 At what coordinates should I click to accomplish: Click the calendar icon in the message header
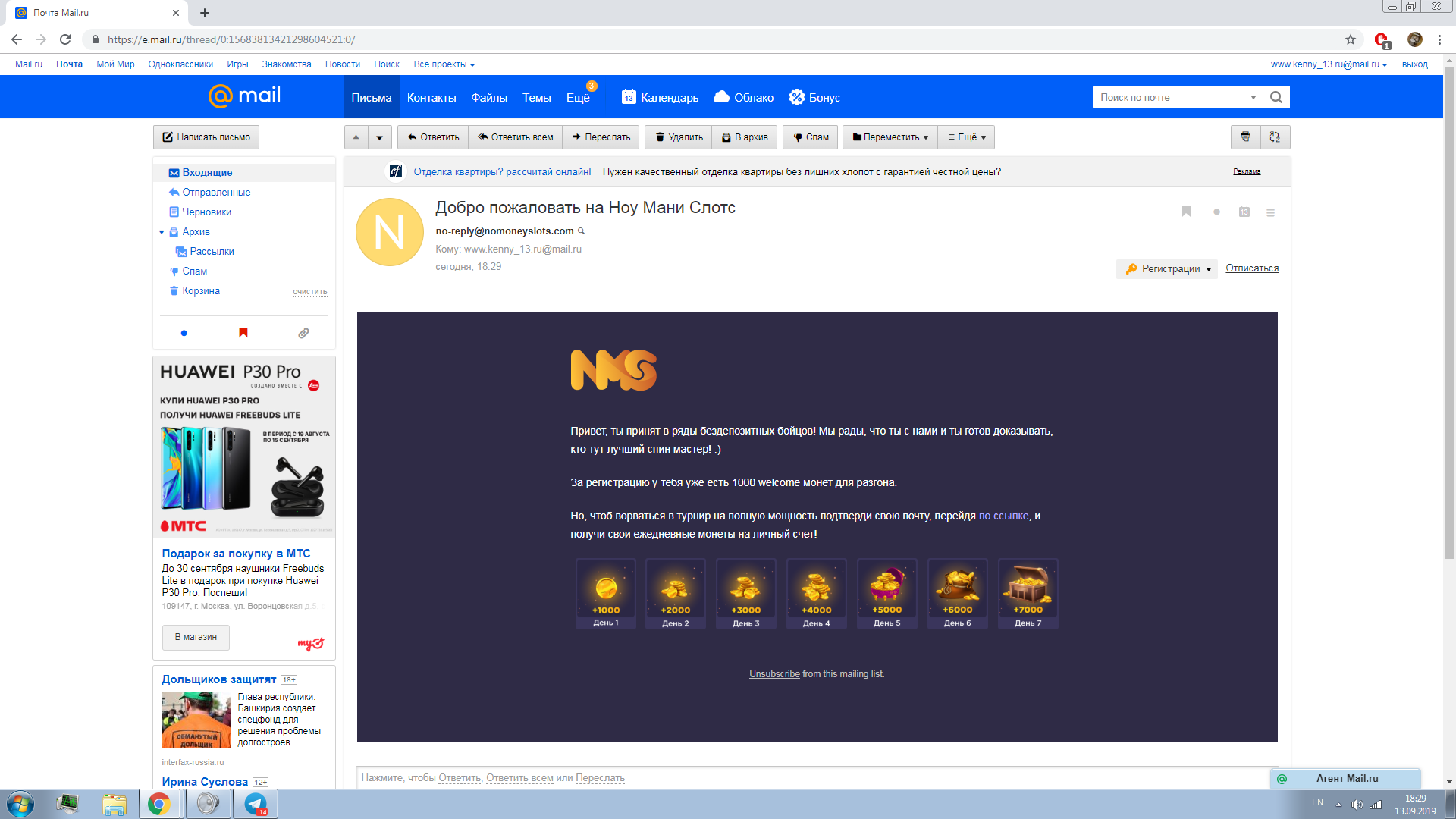[x=1244, y=212]
